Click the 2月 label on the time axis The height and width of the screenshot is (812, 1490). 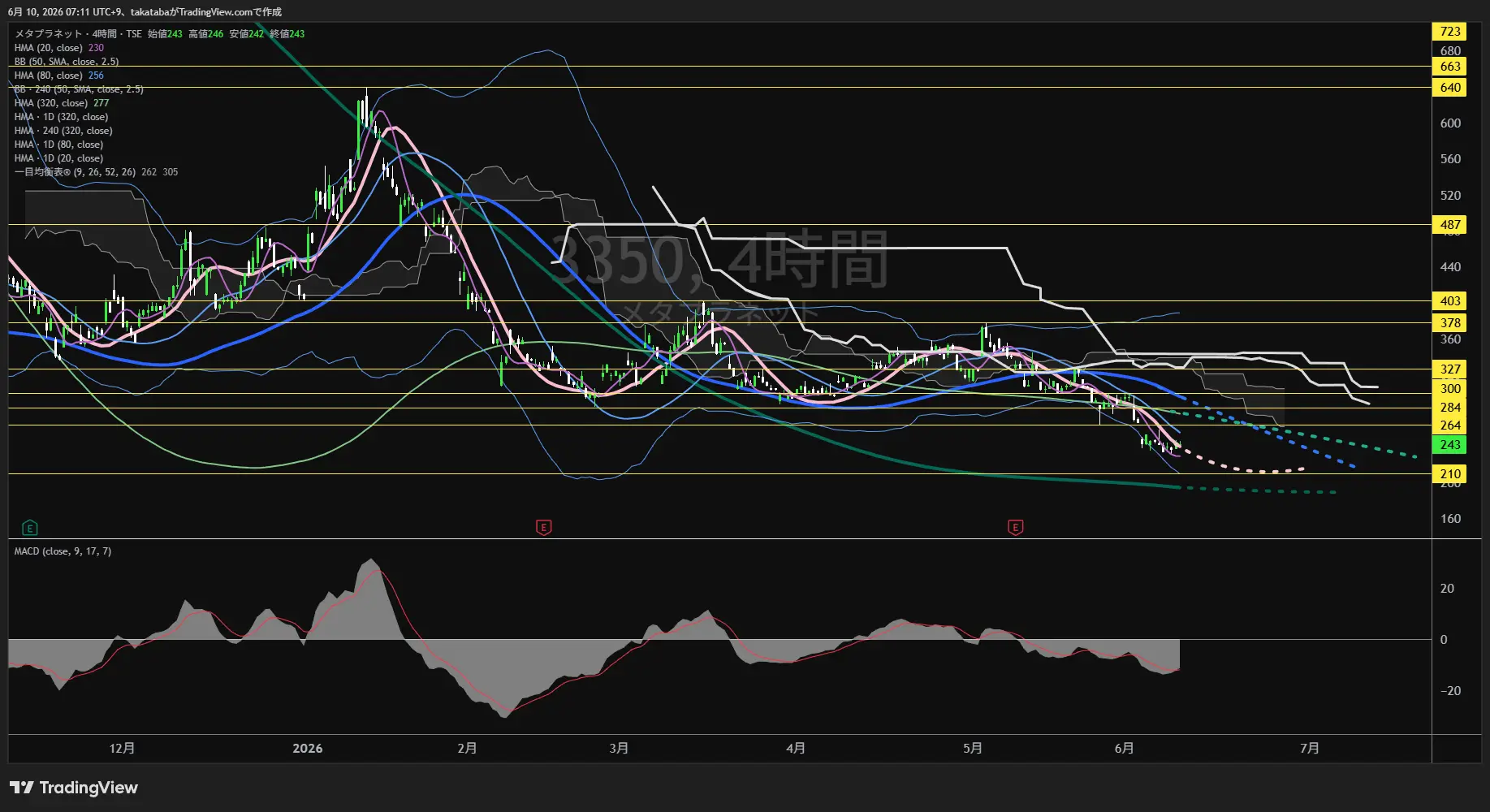467,749
